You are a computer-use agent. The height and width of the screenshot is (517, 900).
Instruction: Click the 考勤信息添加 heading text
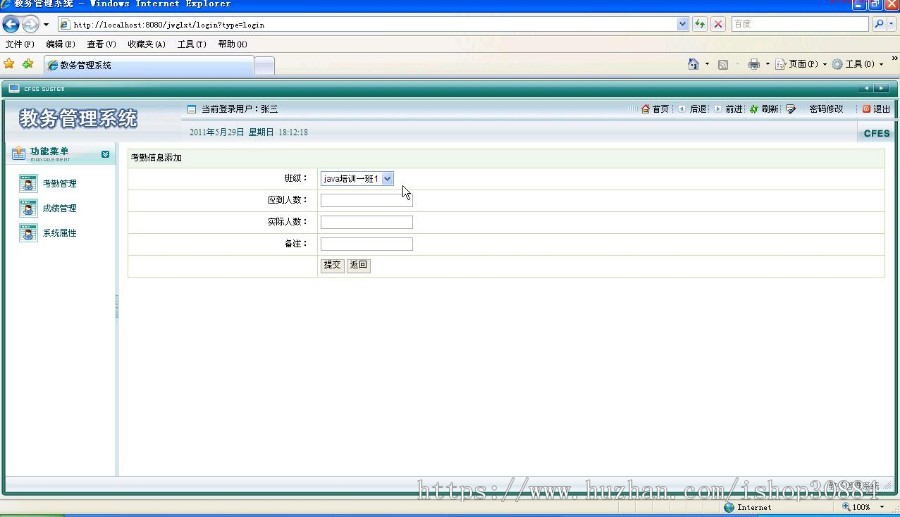coord(156,157)
